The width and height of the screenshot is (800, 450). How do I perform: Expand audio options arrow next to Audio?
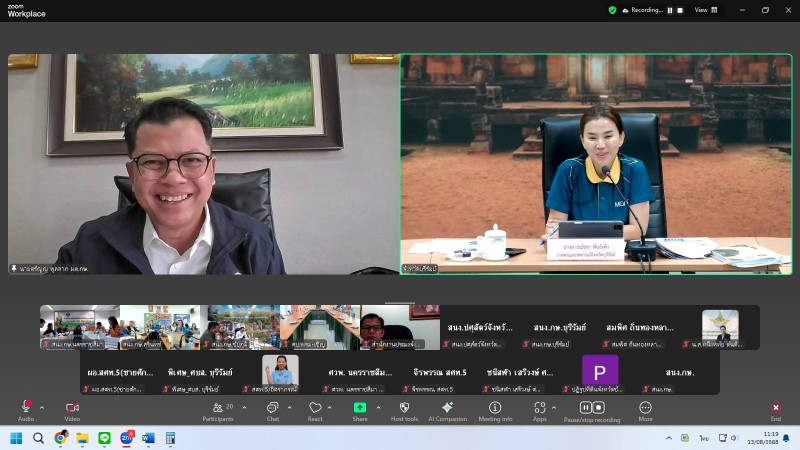(42, 407)
